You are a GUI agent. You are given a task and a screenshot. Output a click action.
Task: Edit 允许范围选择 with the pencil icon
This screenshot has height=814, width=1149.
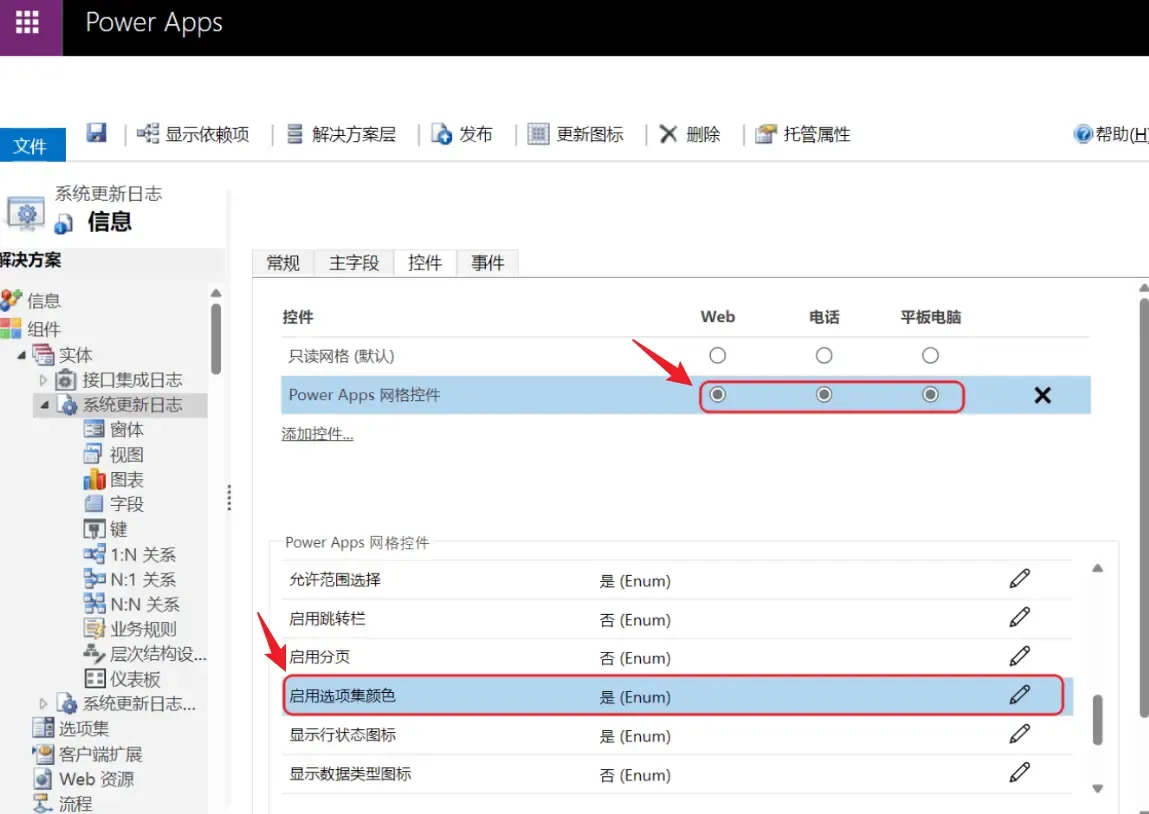[1019, 579]
